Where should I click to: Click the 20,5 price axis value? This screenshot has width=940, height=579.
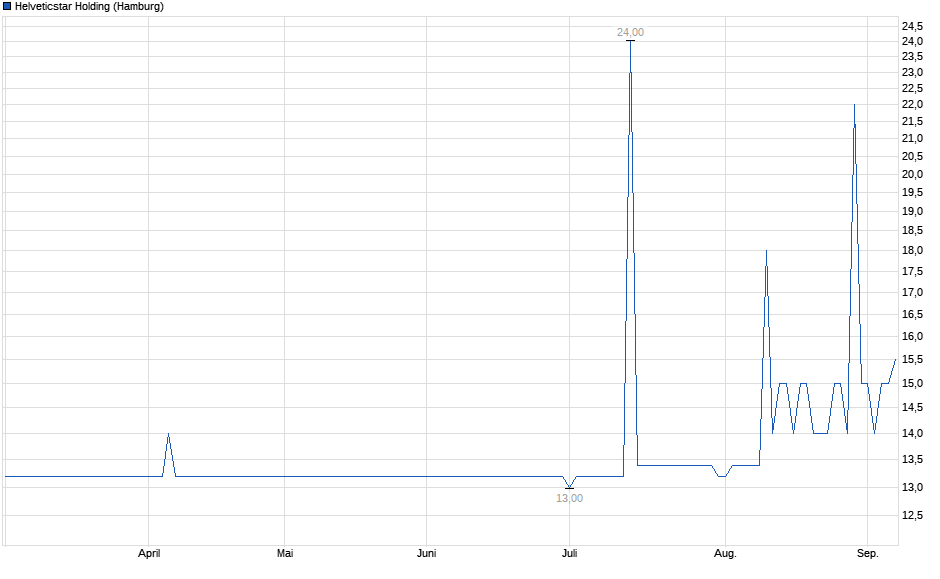[912, 156]
